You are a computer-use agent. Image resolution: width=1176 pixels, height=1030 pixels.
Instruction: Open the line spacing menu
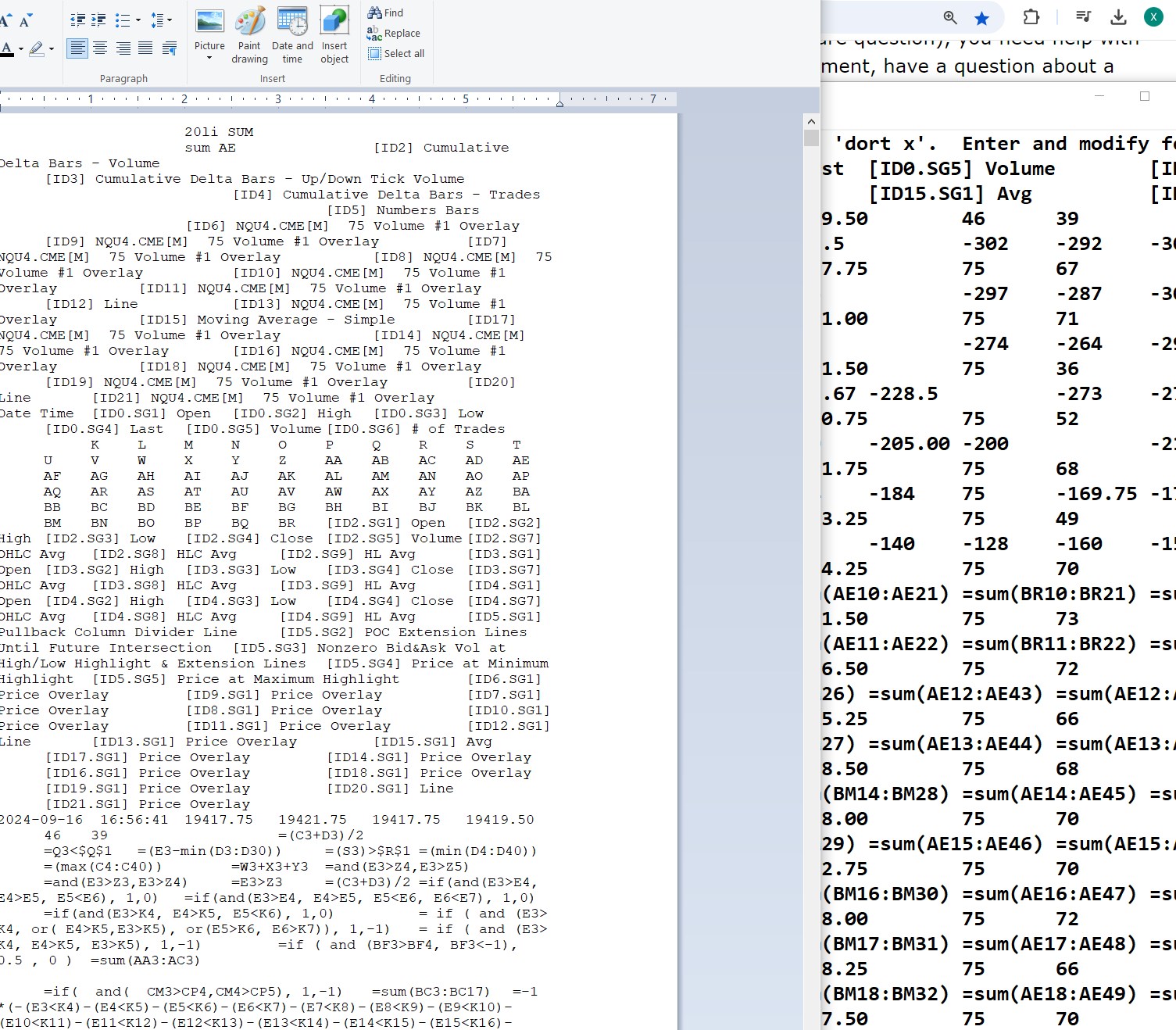coord(160,20)
